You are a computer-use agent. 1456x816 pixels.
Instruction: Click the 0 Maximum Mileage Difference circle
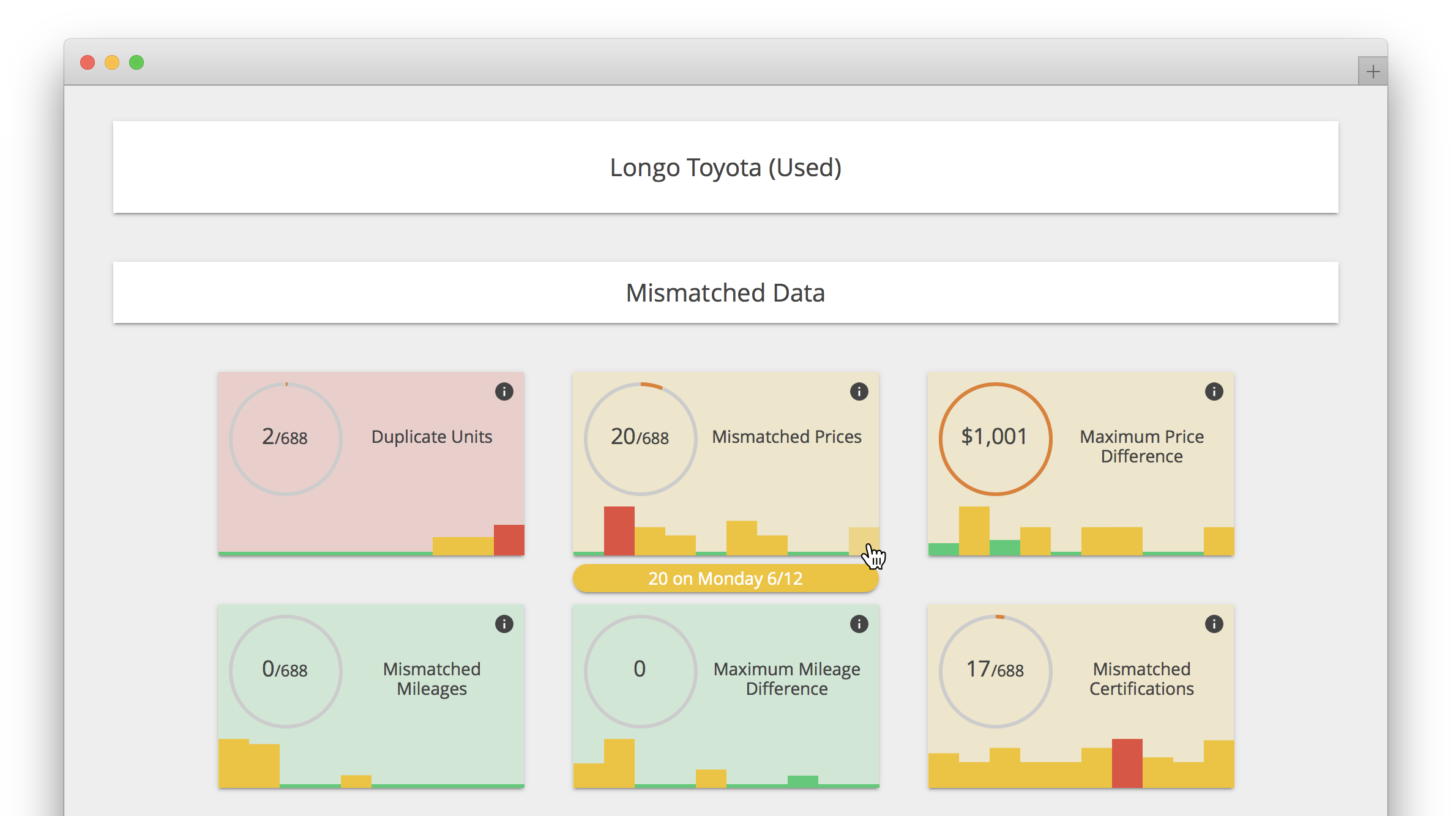tap(641, 671)
